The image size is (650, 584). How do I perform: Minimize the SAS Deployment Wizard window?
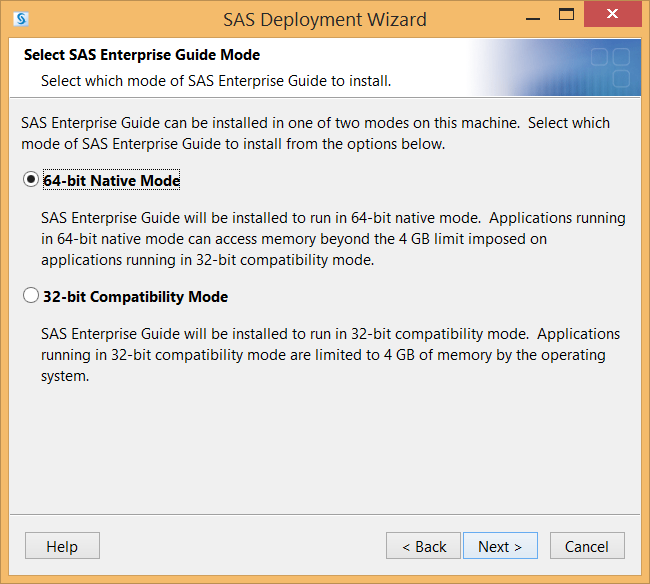(533, 19)
